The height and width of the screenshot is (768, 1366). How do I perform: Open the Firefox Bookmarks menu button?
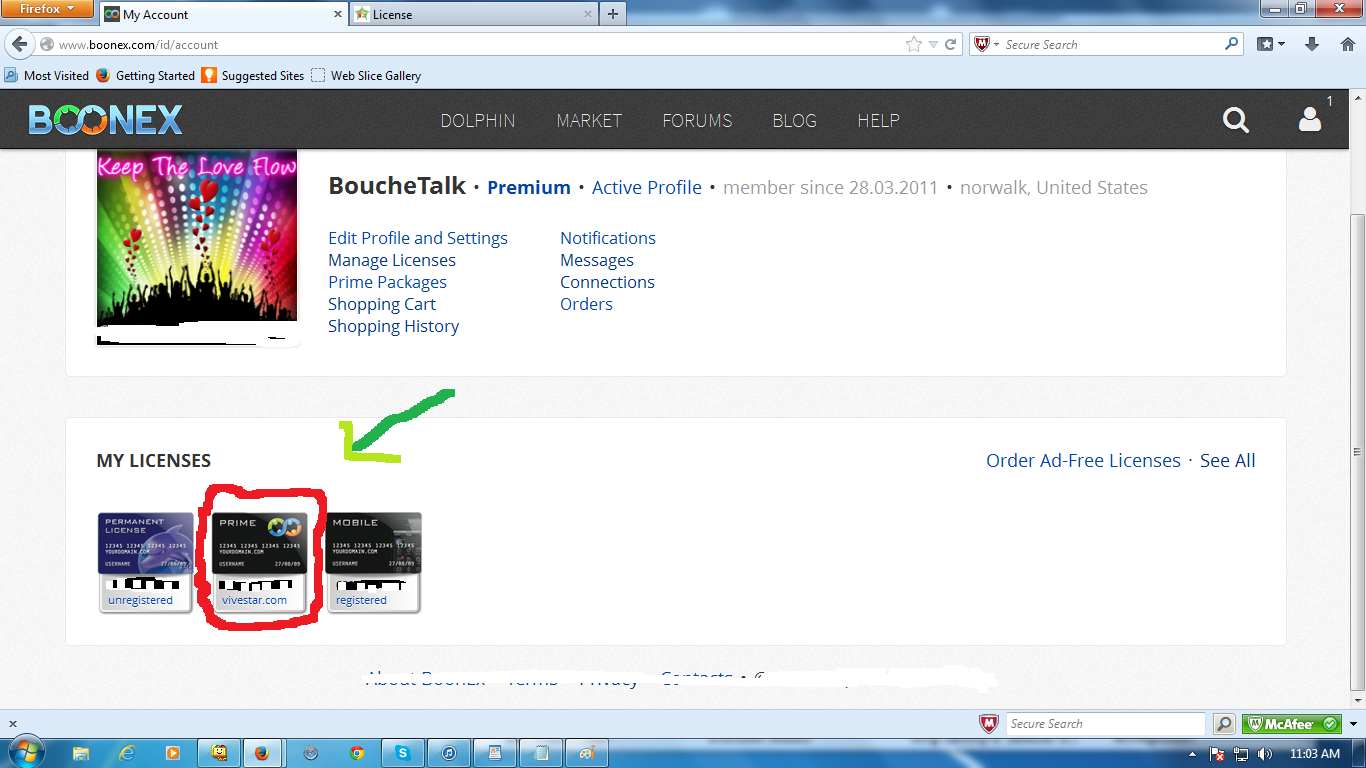tap(1270, 44)
